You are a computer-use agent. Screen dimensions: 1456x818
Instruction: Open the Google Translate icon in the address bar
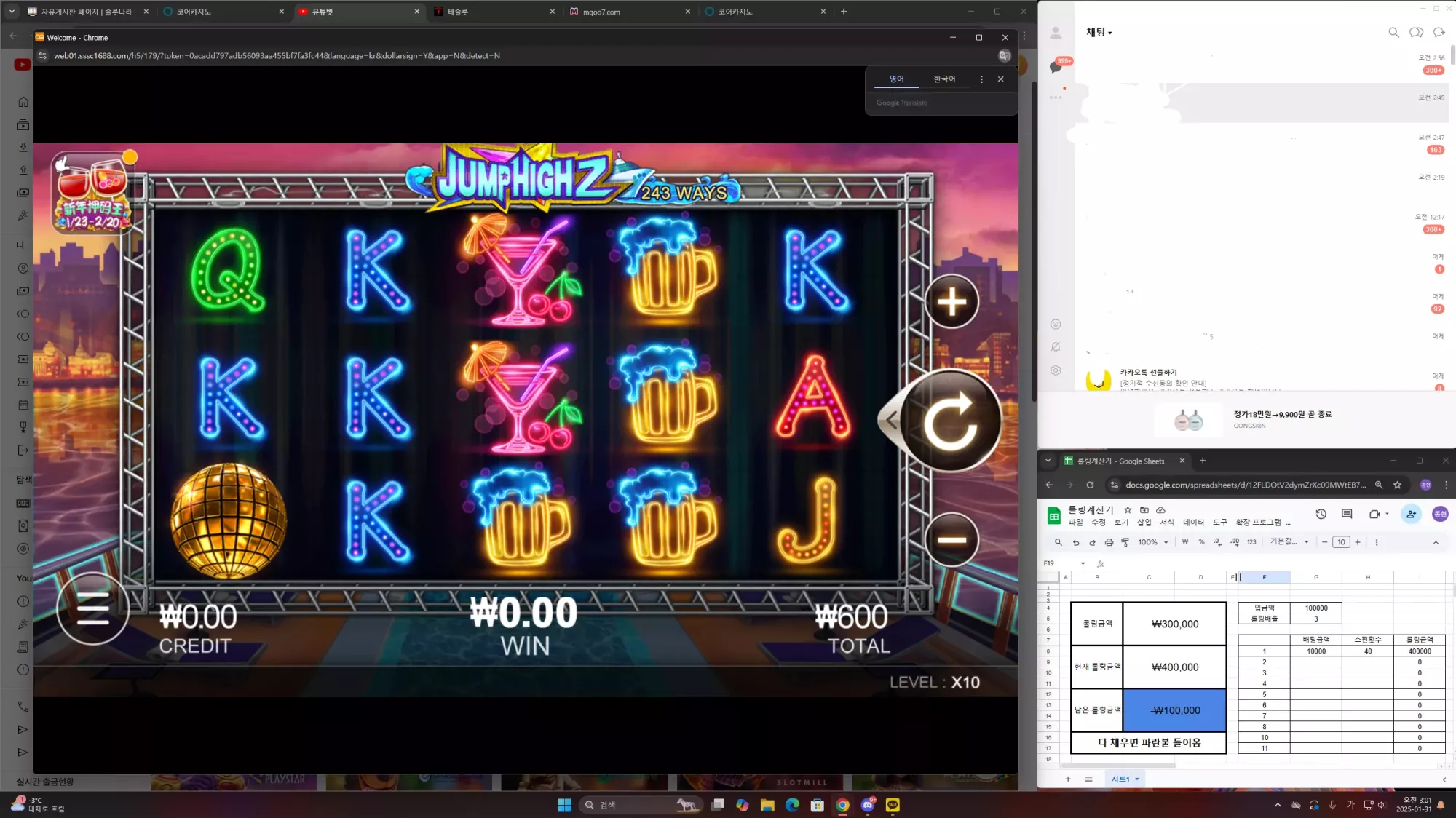(x=1005, y=56)
